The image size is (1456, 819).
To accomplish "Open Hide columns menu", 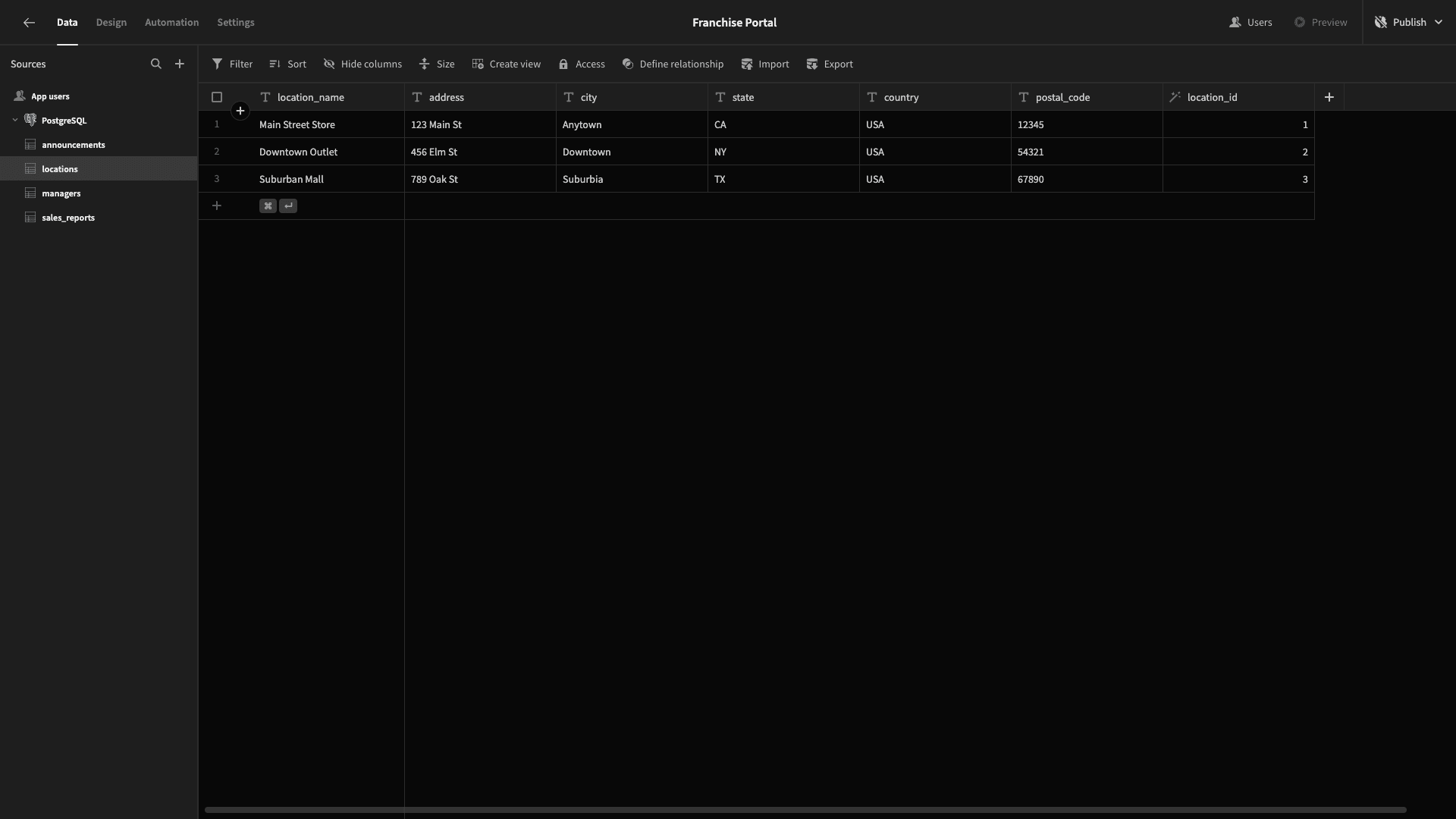I will pos(362,64).
